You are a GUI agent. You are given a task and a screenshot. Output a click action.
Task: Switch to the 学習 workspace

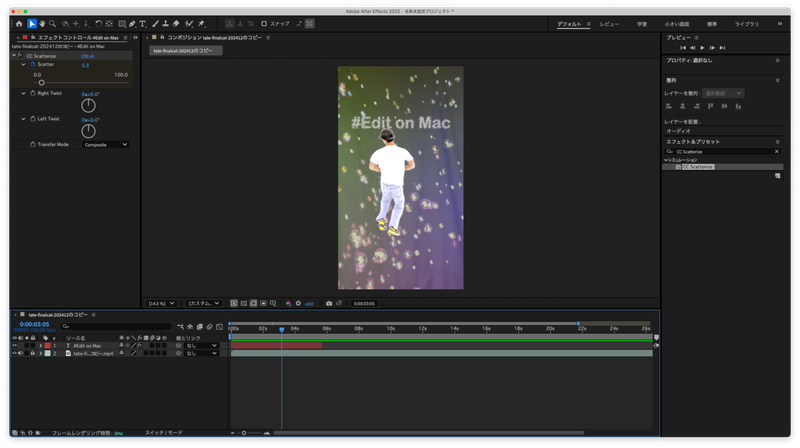(x=642, y=24)
